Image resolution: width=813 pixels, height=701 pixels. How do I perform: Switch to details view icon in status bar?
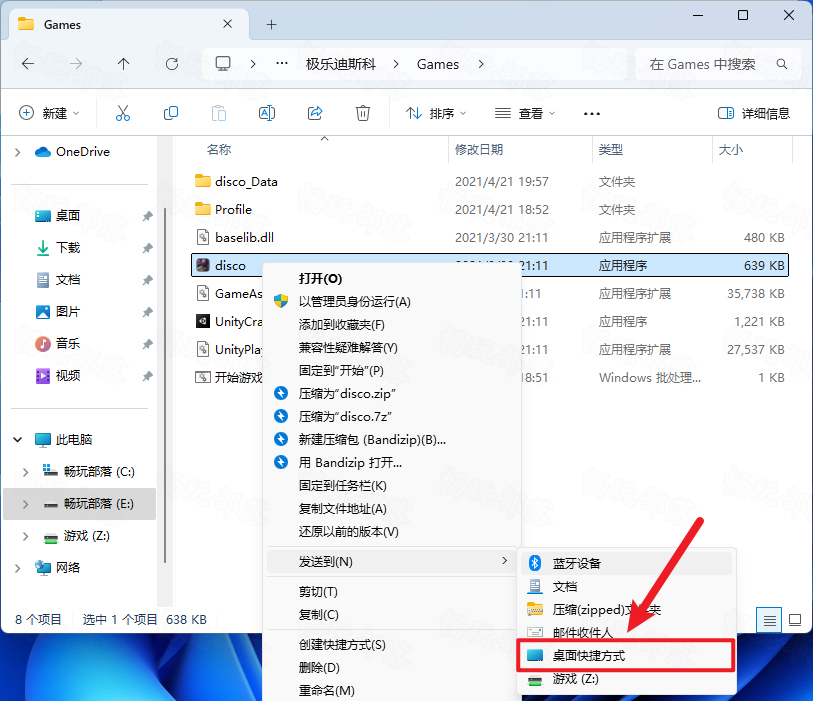coord(769,620)
